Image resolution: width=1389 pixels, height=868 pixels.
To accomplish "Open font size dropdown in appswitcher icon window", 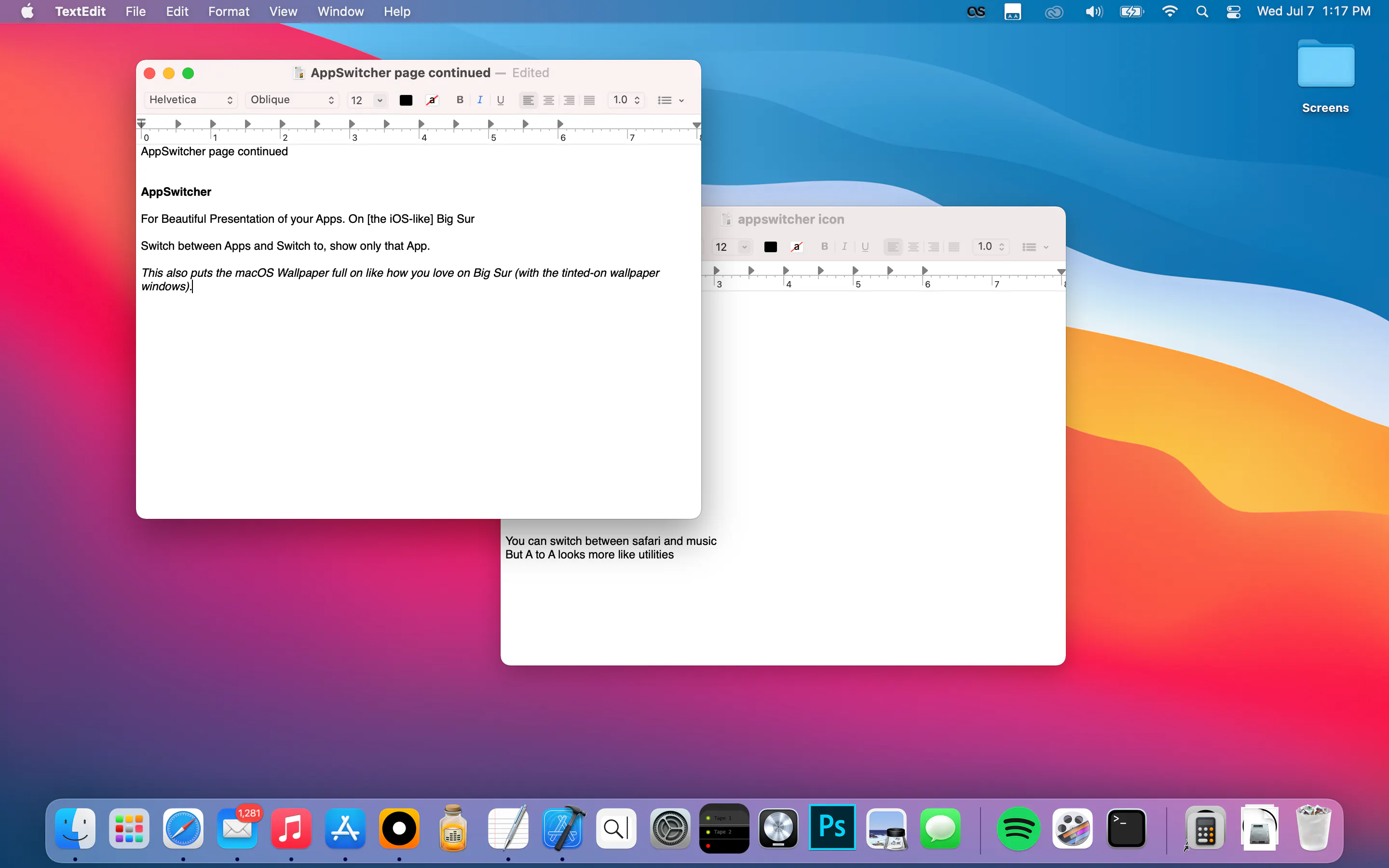I will coord(744,247).
